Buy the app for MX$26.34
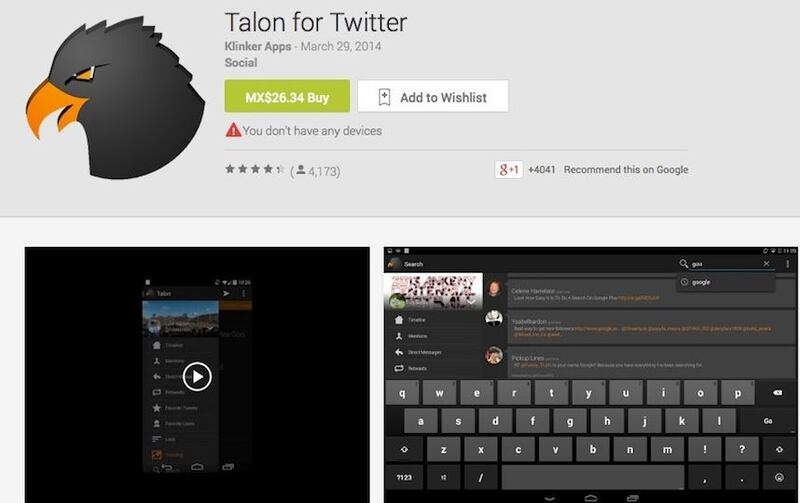800x503 pixels. click(287, 96)
